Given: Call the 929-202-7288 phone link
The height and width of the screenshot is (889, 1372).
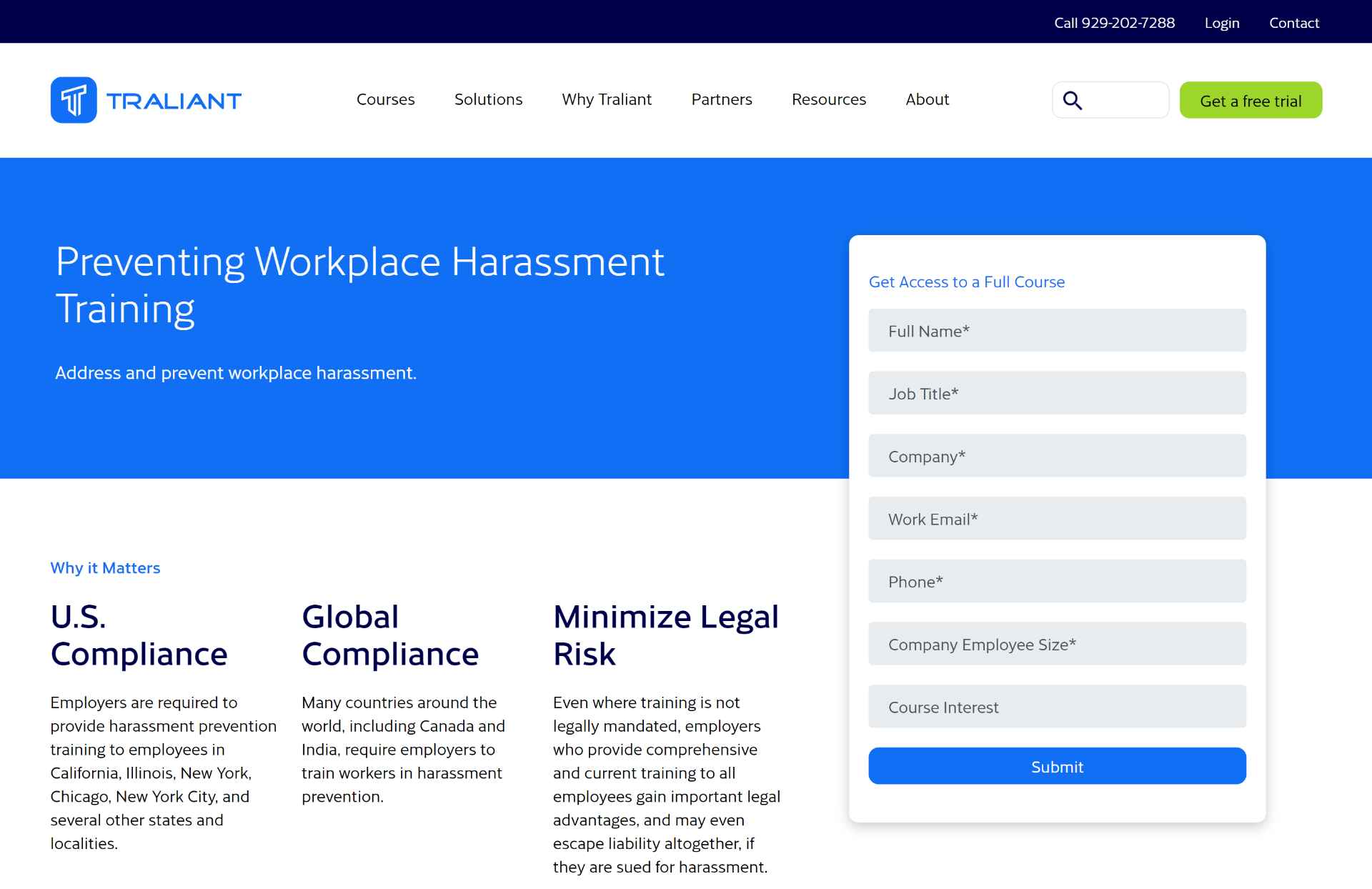Looking at the screenshot, I should 1114,23.
